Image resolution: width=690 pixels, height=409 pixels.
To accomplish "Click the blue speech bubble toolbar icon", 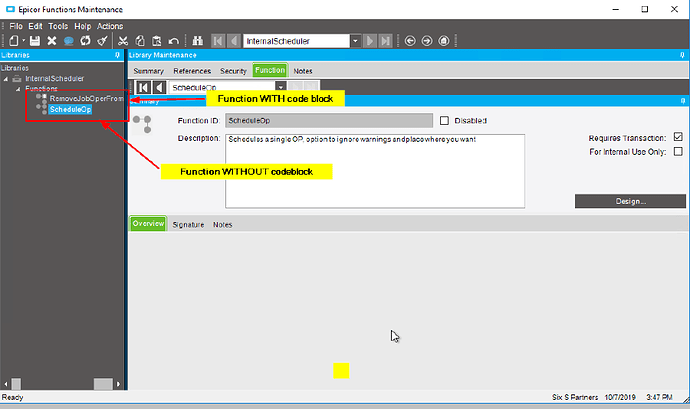I will (69, 41).
